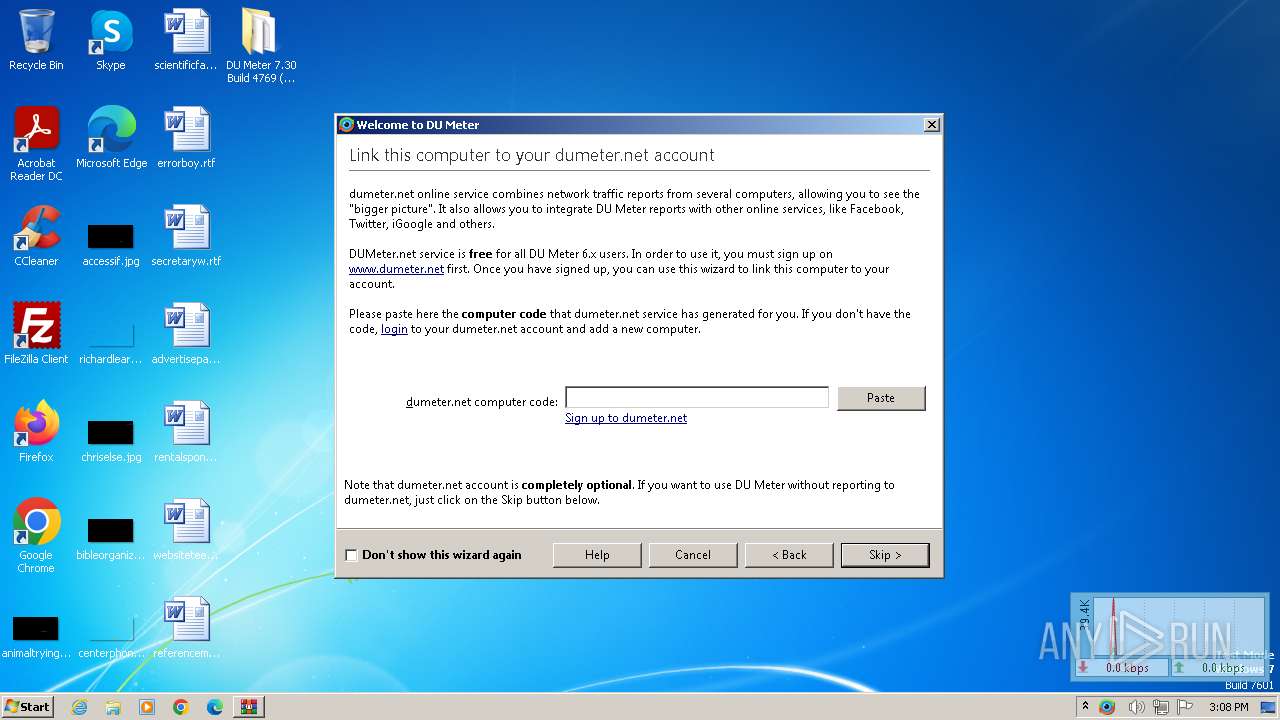The height and width of the screenshot is (720, 1280).
Task: Select the FileZilla Client shortcut
Action: (x=36, y=334)
